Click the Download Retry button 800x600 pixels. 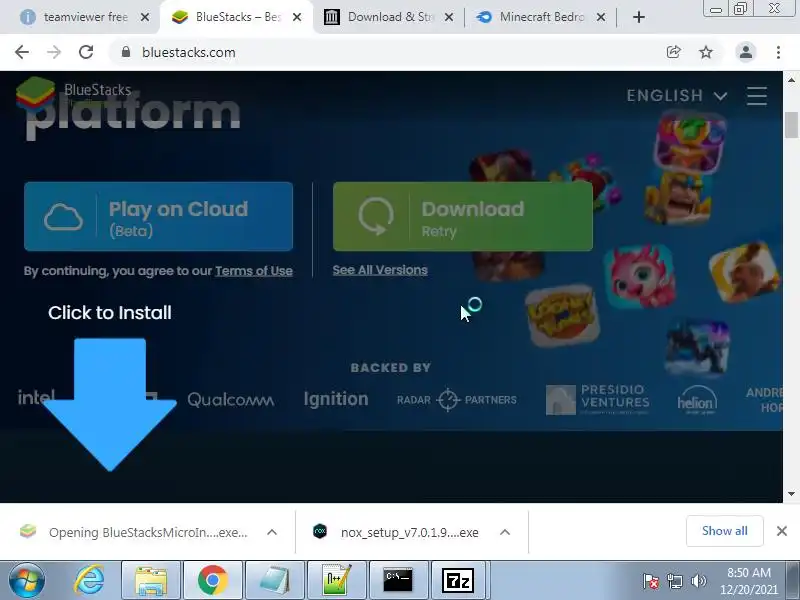[x=463, y=216]
